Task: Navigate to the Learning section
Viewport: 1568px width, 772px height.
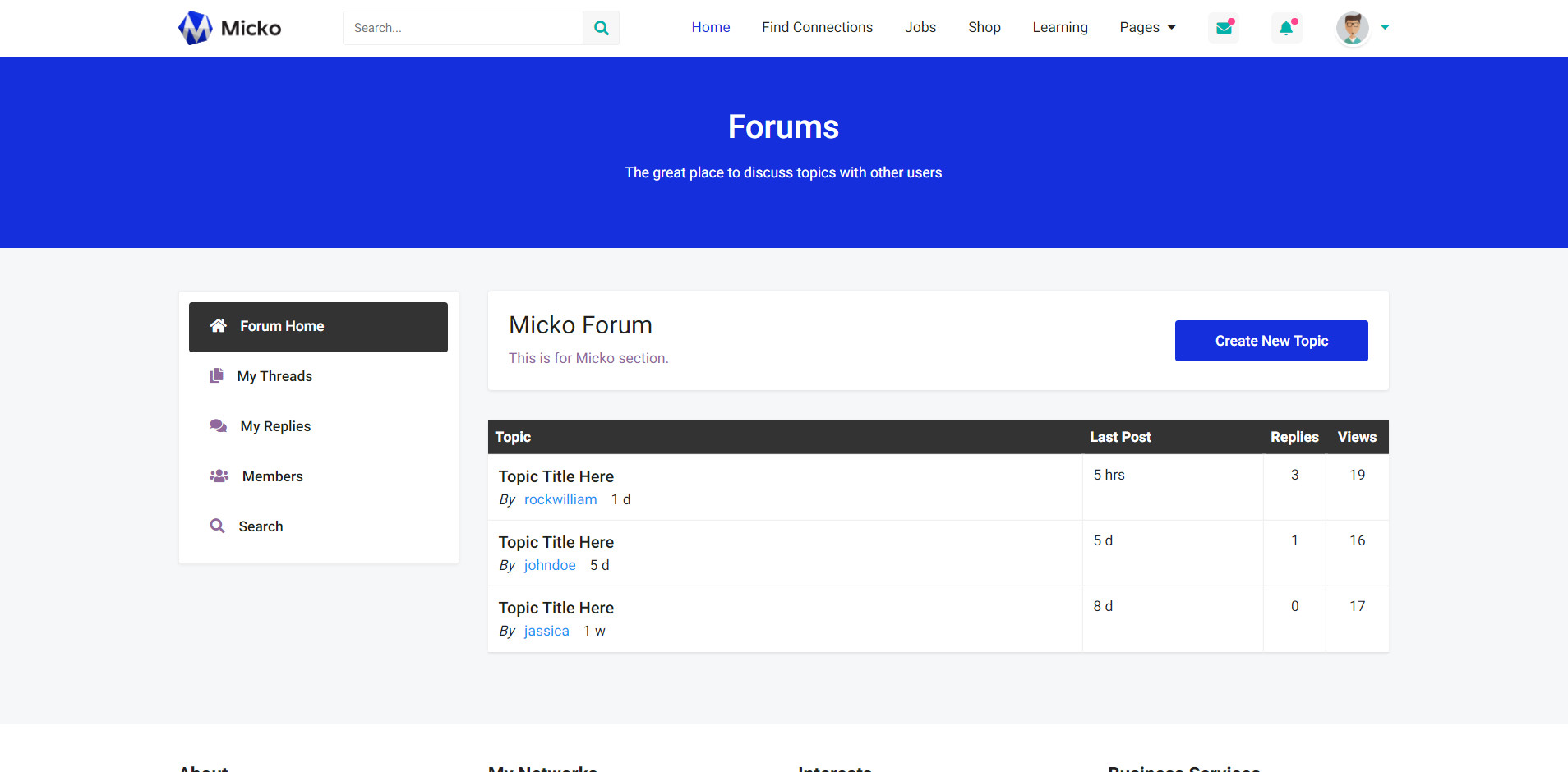Action: tap(1059, 28)
